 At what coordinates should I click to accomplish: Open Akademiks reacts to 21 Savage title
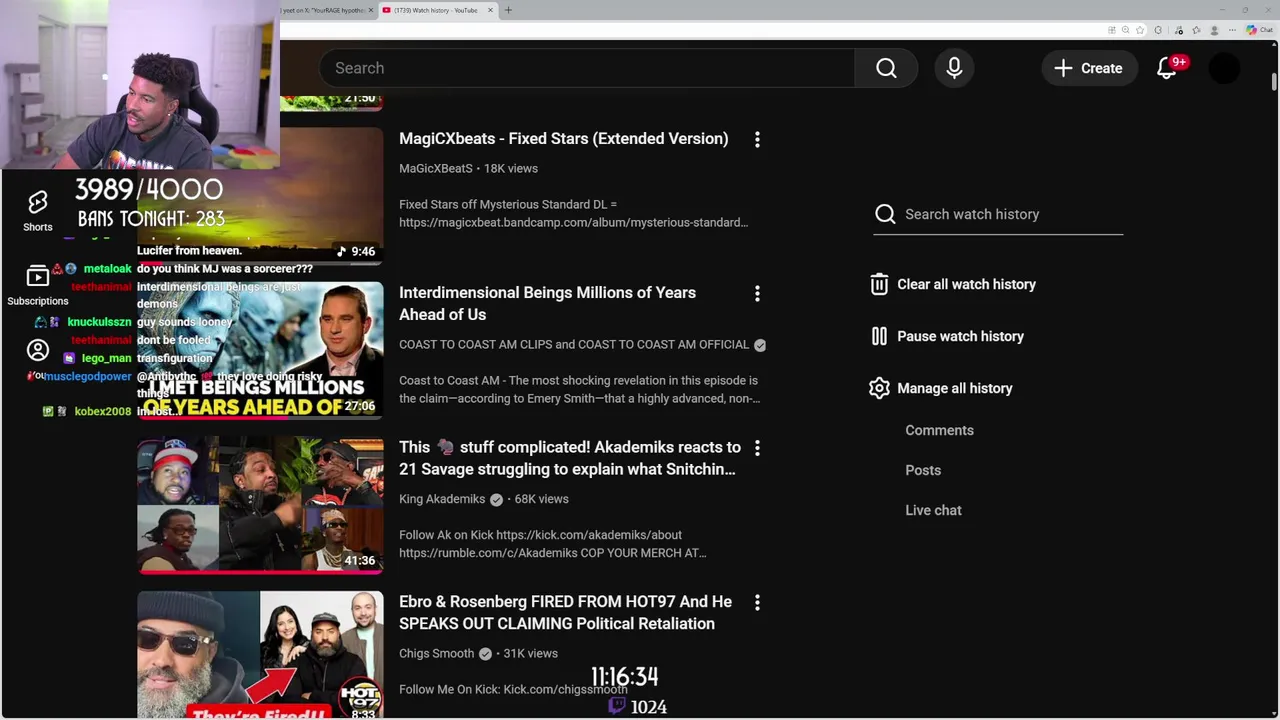click(x=570, y=458)
